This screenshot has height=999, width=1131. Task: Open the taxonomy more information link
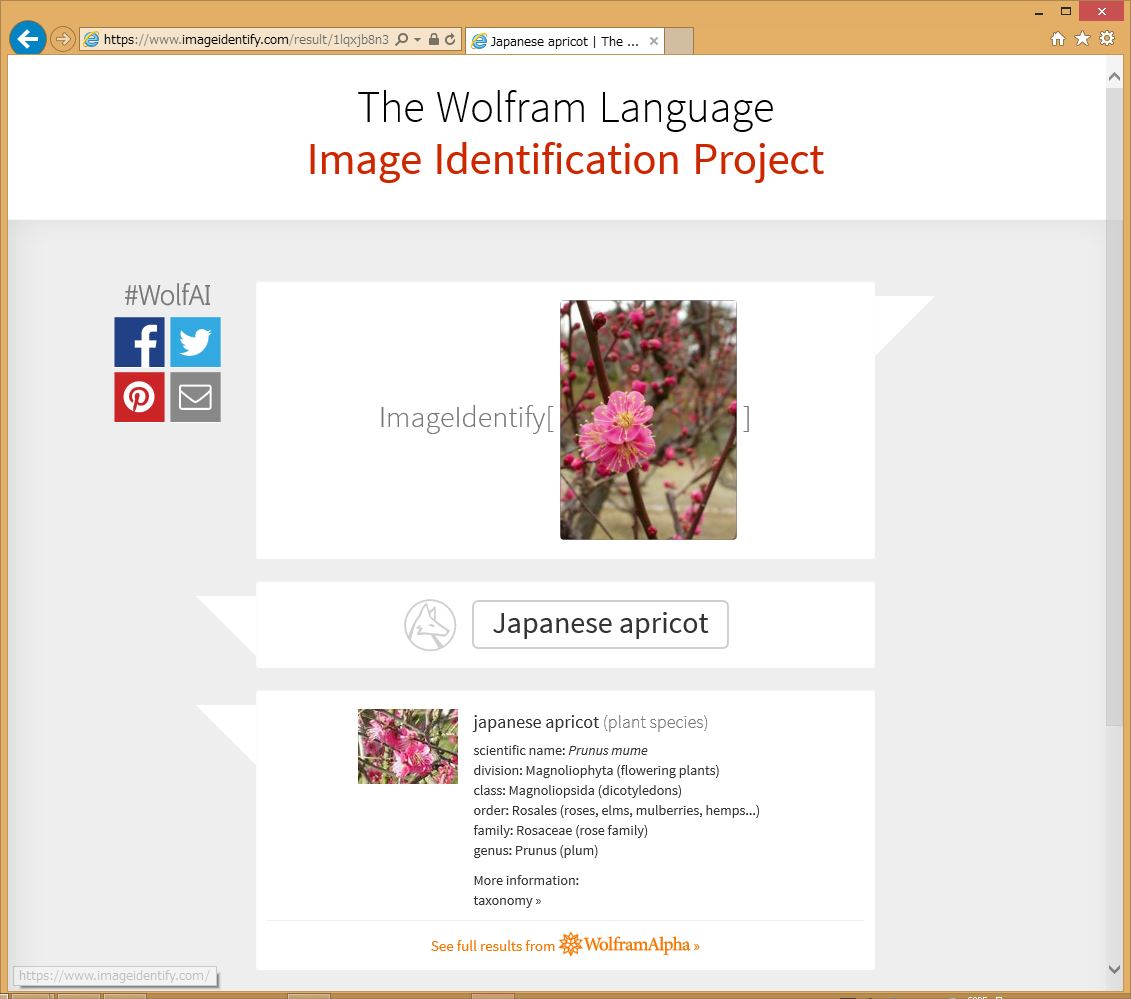[507, 900]
